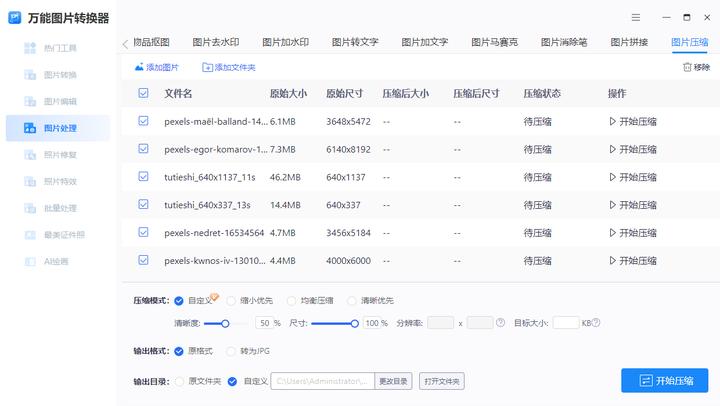Click the resolution help question mark icon
The height and width of the screenshot is (406, 720).
pyautogui.click(x=501, y=322)
